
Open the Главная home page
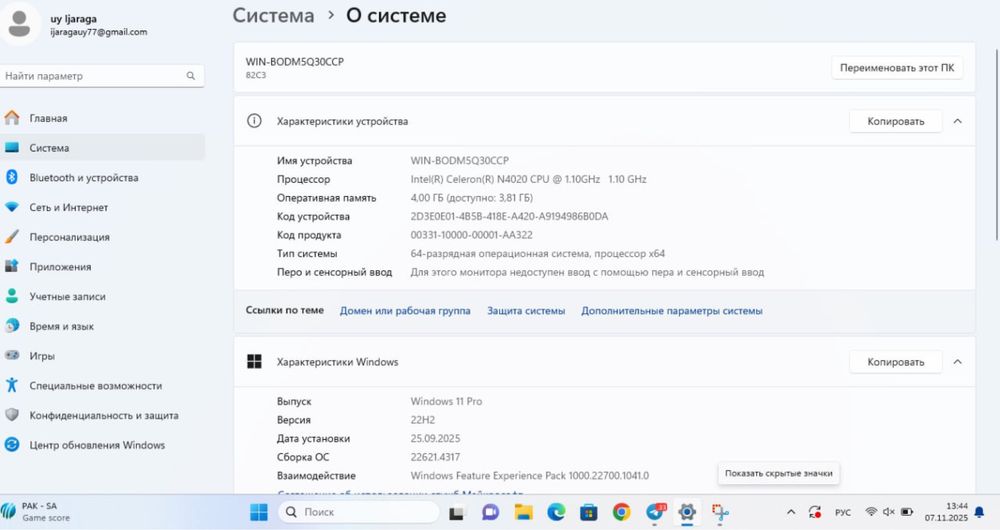point(102,118)
